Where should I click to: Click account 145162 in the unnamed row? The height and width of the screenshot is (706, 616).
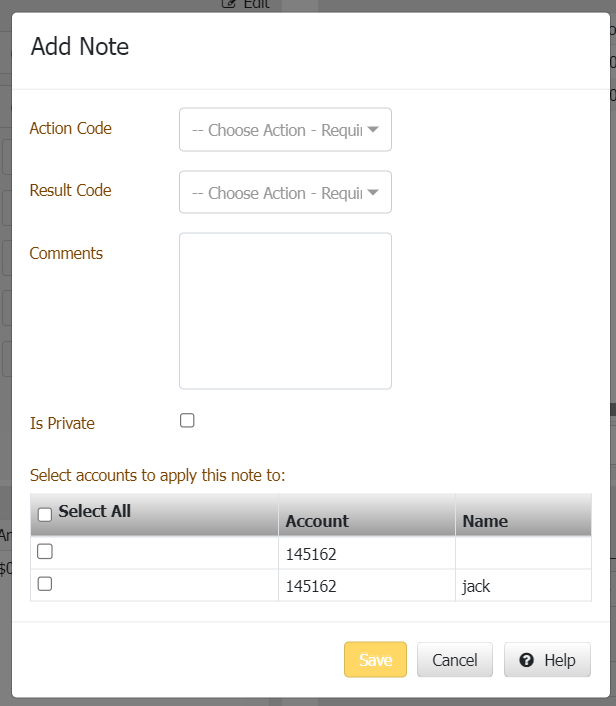tap(311, 553)
